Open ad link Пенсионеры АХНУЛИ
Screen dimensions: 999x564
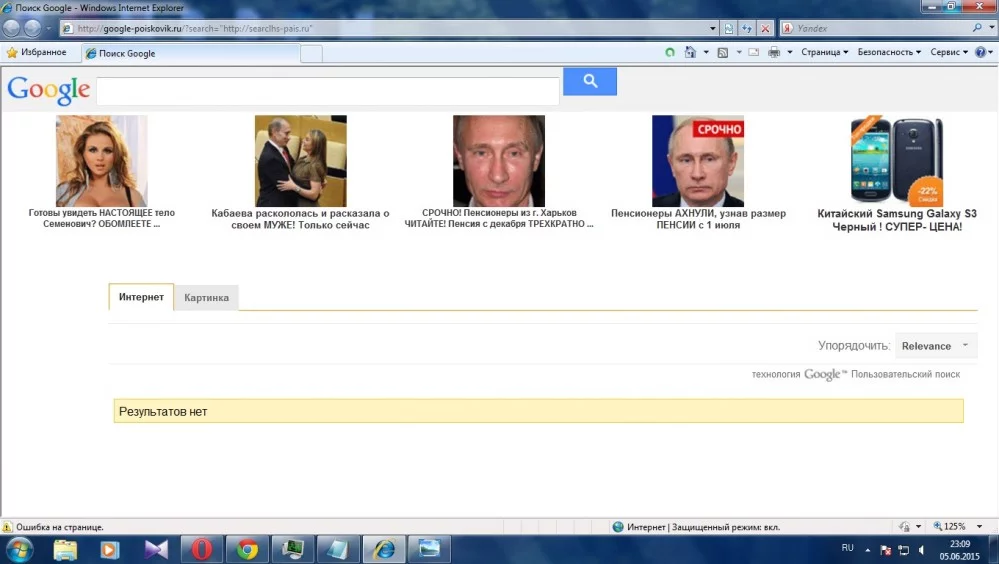tap(698, 219)
